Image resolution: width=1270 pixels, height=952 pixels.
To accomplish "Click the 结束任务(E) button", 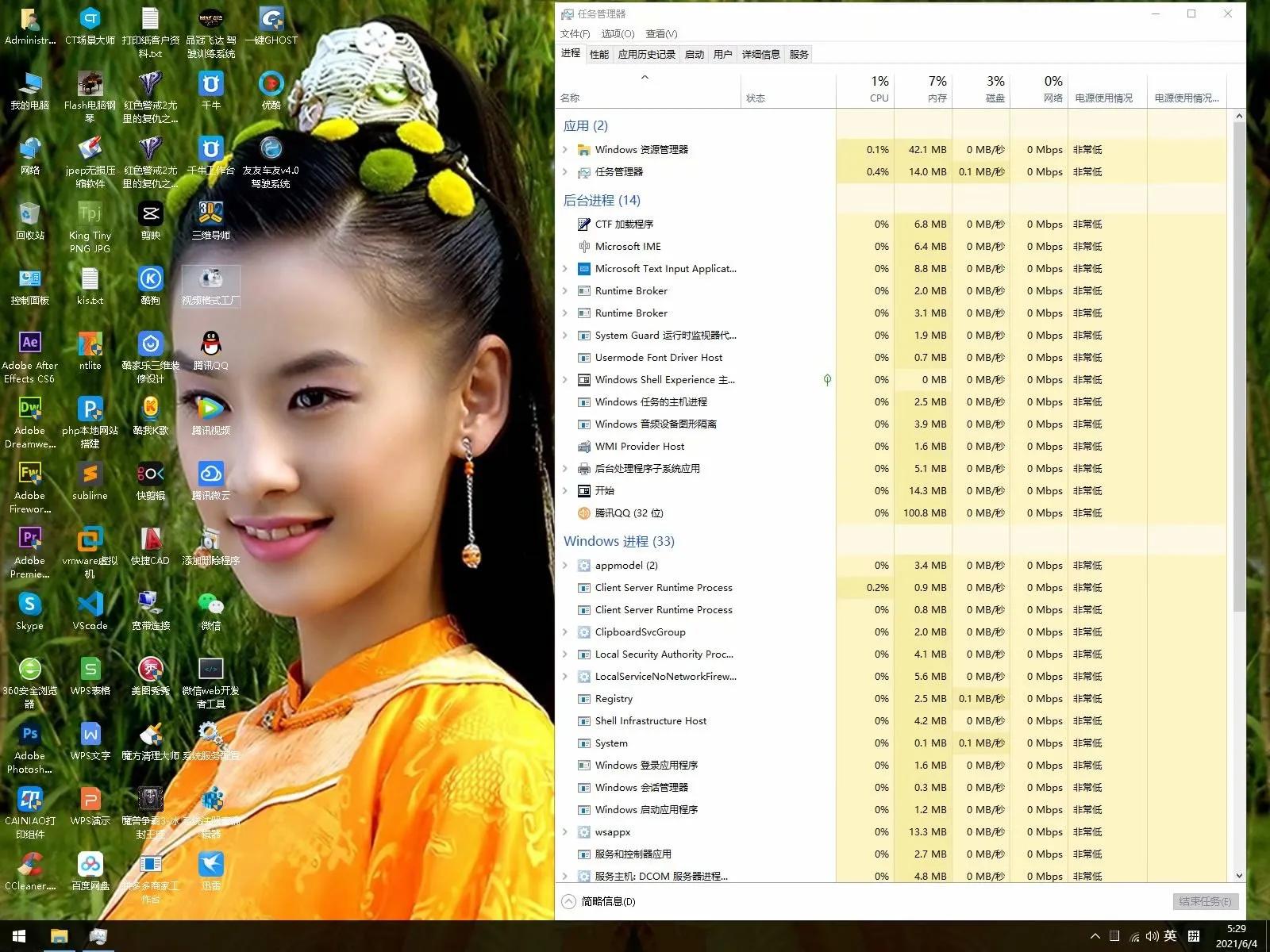I will pos(1205,901).
